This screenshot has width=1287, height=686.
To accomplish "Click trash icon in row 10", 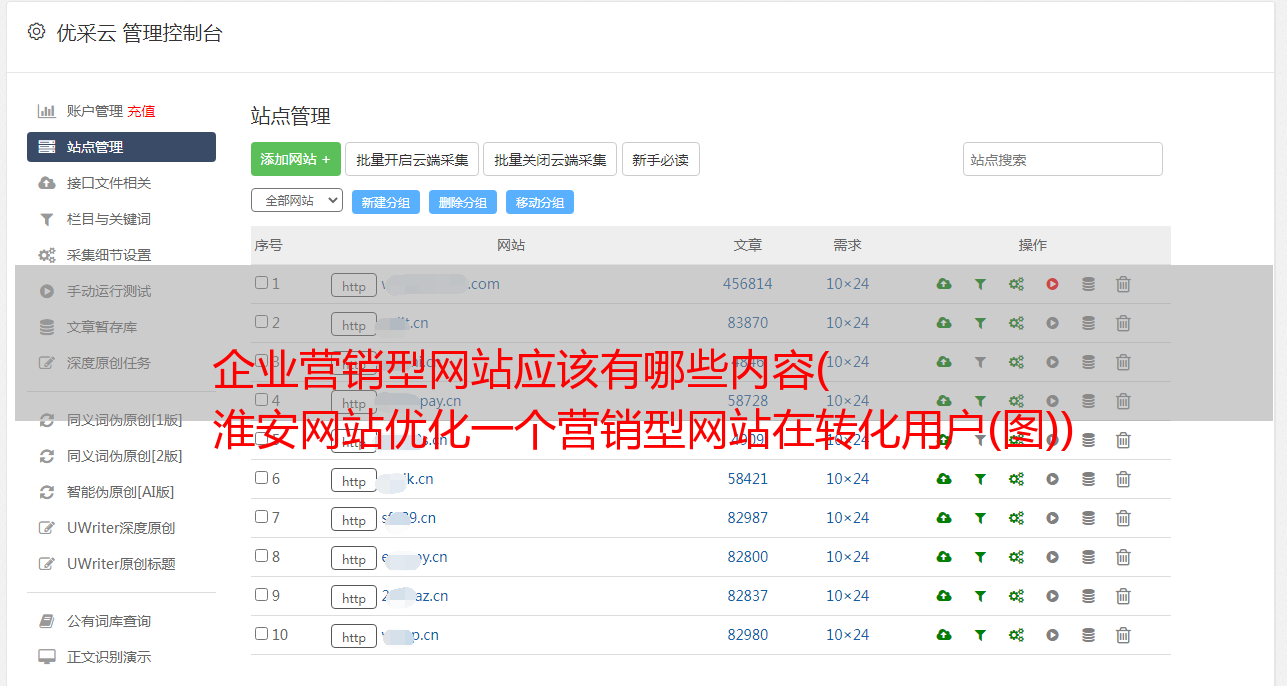I will tap(1123, 635).
